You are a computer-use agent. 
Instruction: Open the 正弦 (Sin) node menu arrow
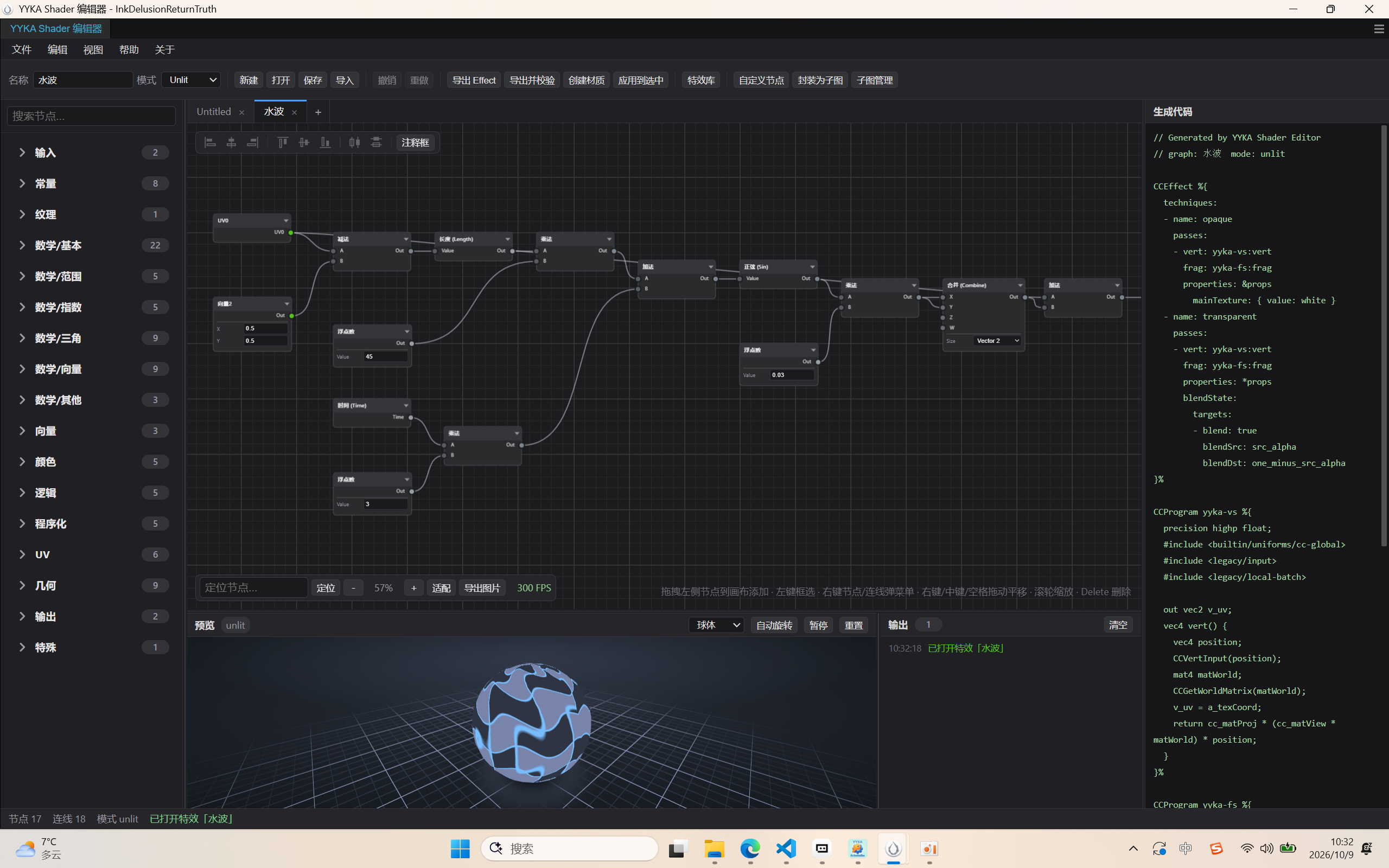pyautogui.click(x=812, y=266)
